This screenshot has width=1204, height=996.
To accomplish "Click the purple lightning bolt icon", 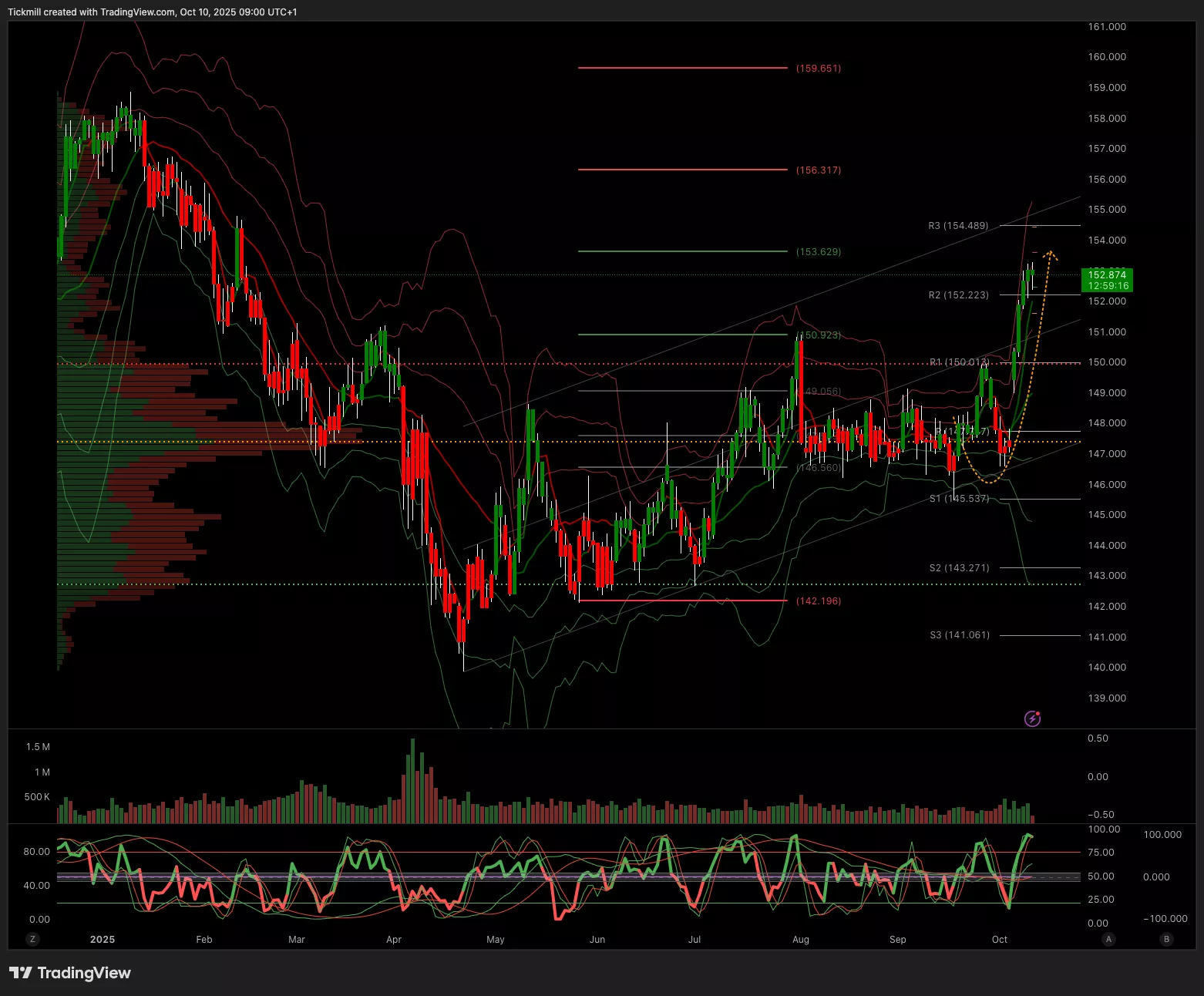I will click(1032, 719).
